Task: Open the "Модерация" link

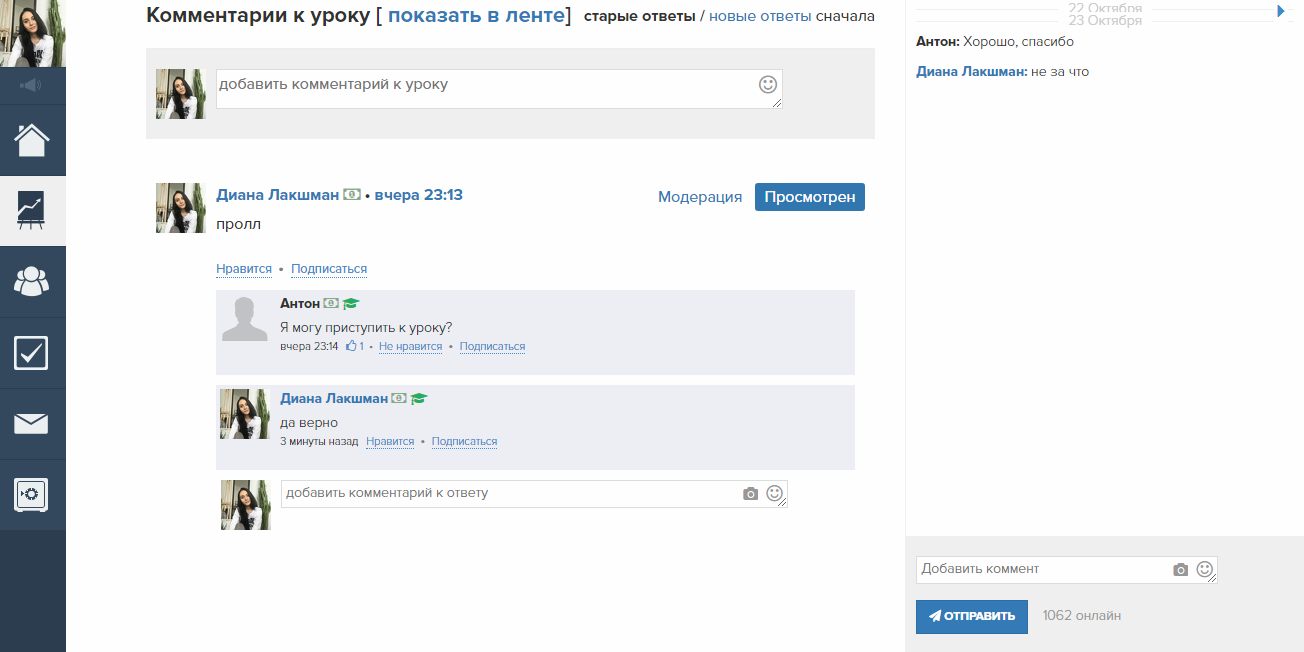Action: (700, 197)
